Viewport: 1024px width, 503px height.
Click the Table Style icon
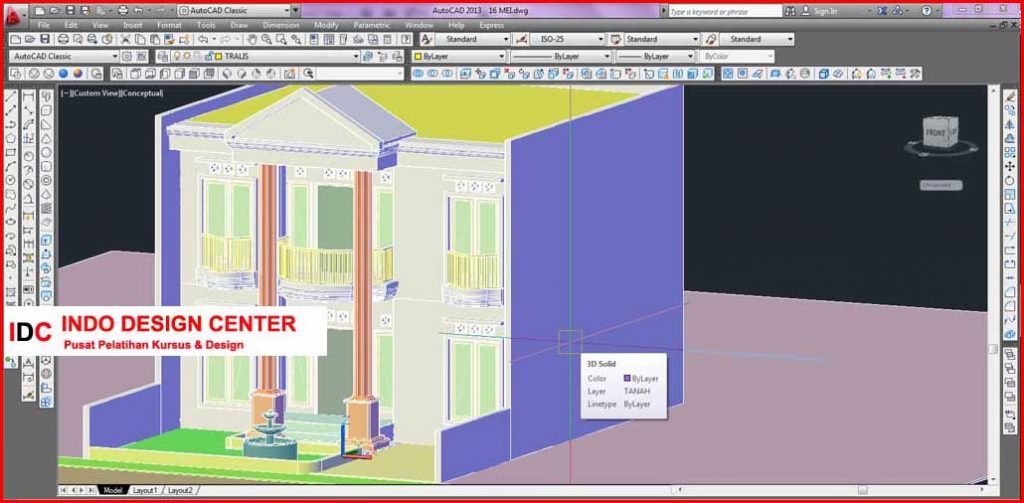tap(615, 39)
